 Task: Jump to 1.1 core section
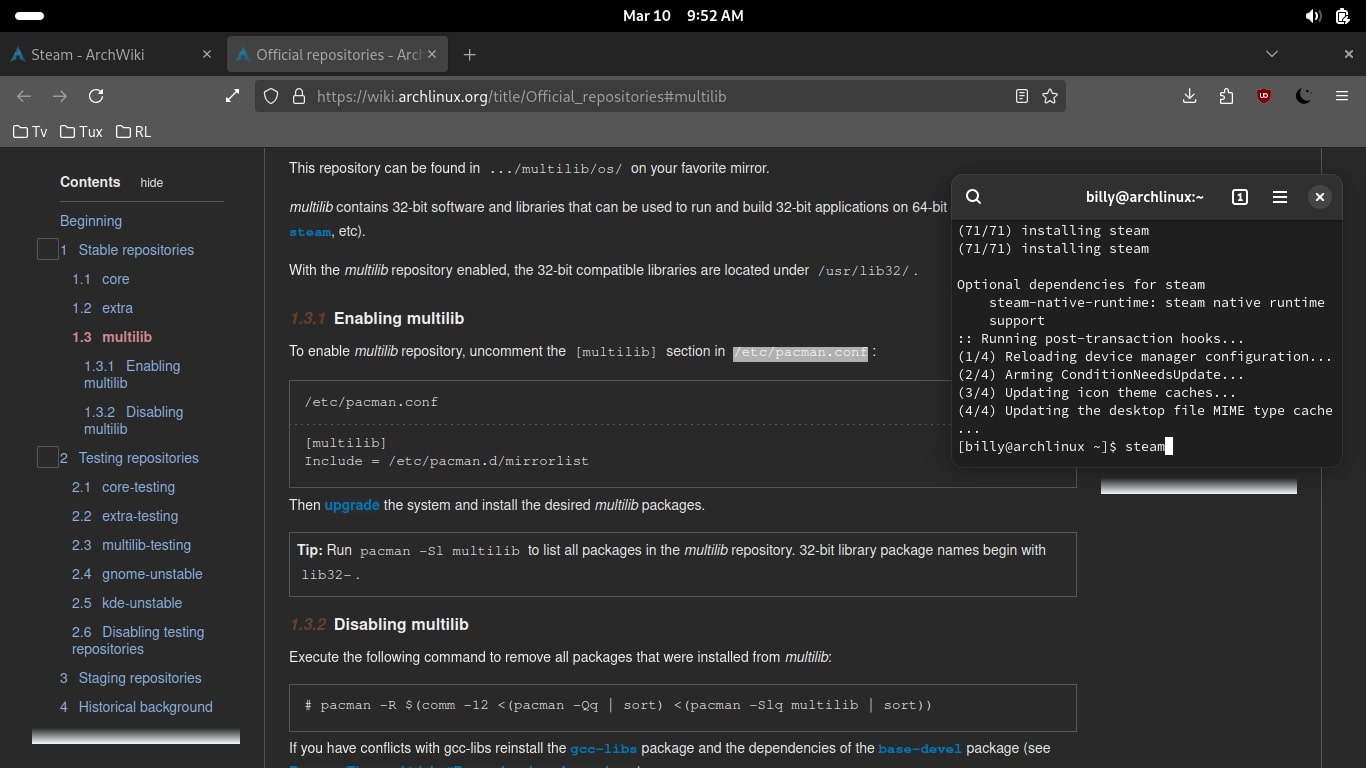click(x=101, y=279)
